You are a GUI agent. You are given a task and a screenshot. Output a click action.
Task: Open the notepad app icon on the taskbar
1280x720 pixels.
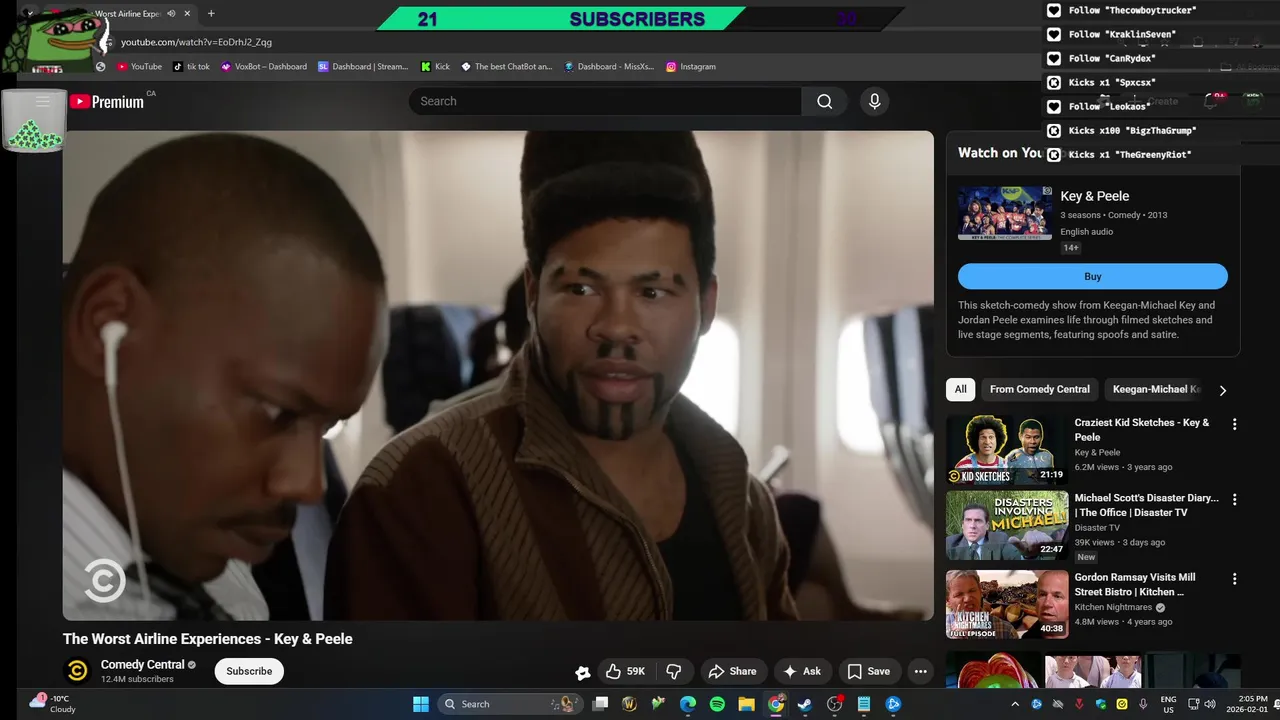pyautogui.click(x=864, y=704)
